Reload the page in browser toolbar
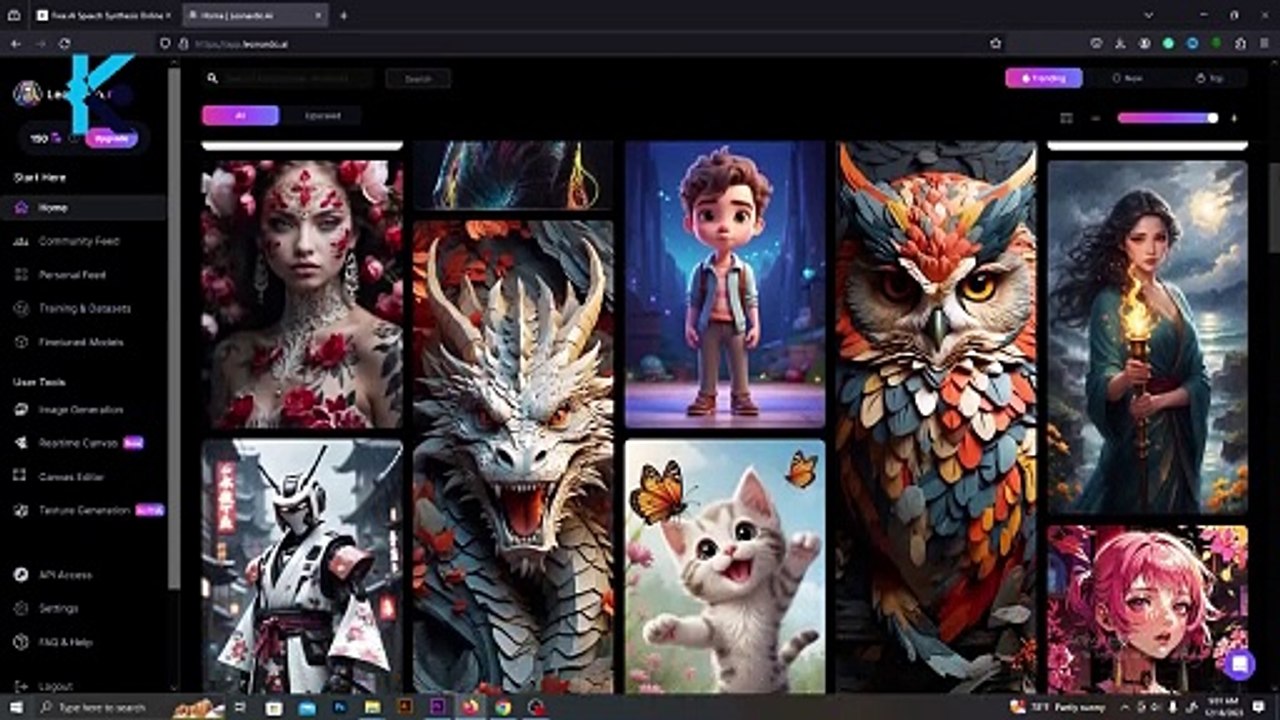This screenshot has height=720, width=1280. pyautogui.click(x=64, y=44)
